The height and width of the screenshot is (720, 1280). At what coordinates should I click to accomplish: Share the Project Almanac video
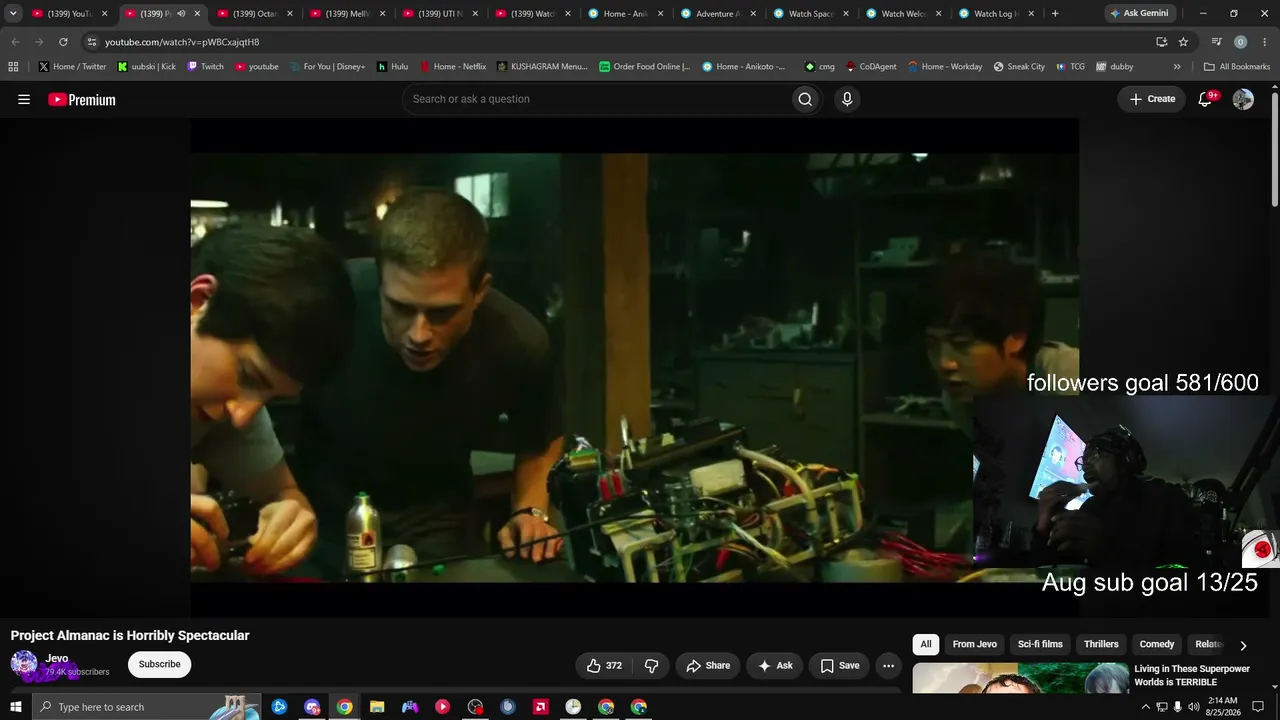tap(708, 665)
